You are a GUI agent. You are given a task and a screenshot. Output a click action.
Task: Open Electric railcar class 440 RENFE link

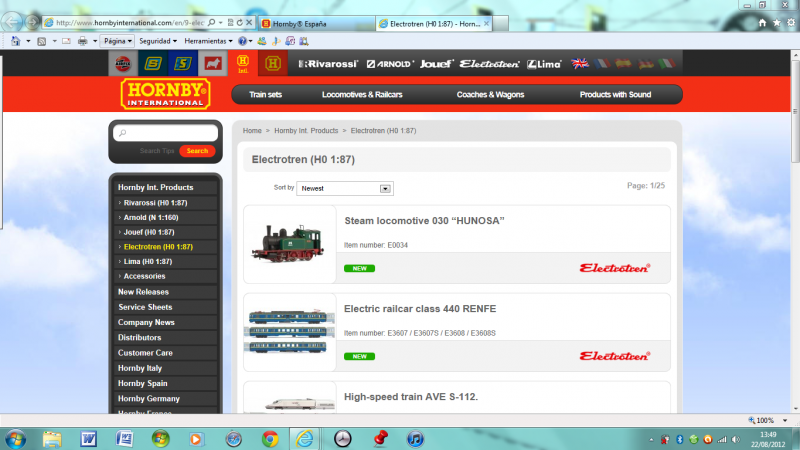coord(420,309)
